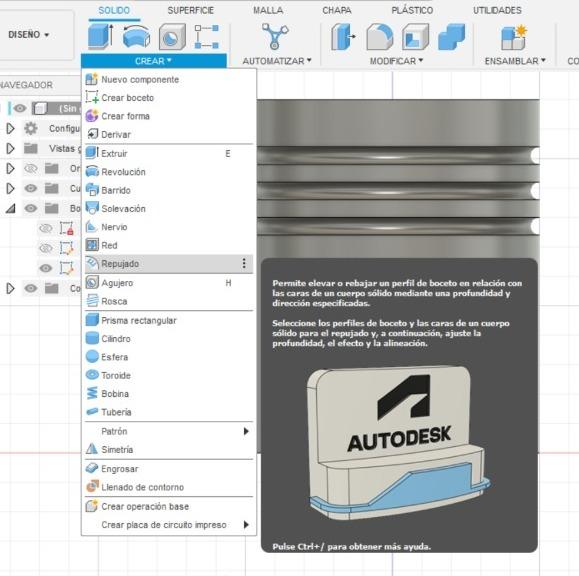The image size is (579, 576).
Task: Choose Crear operación base
Action: 169,507
